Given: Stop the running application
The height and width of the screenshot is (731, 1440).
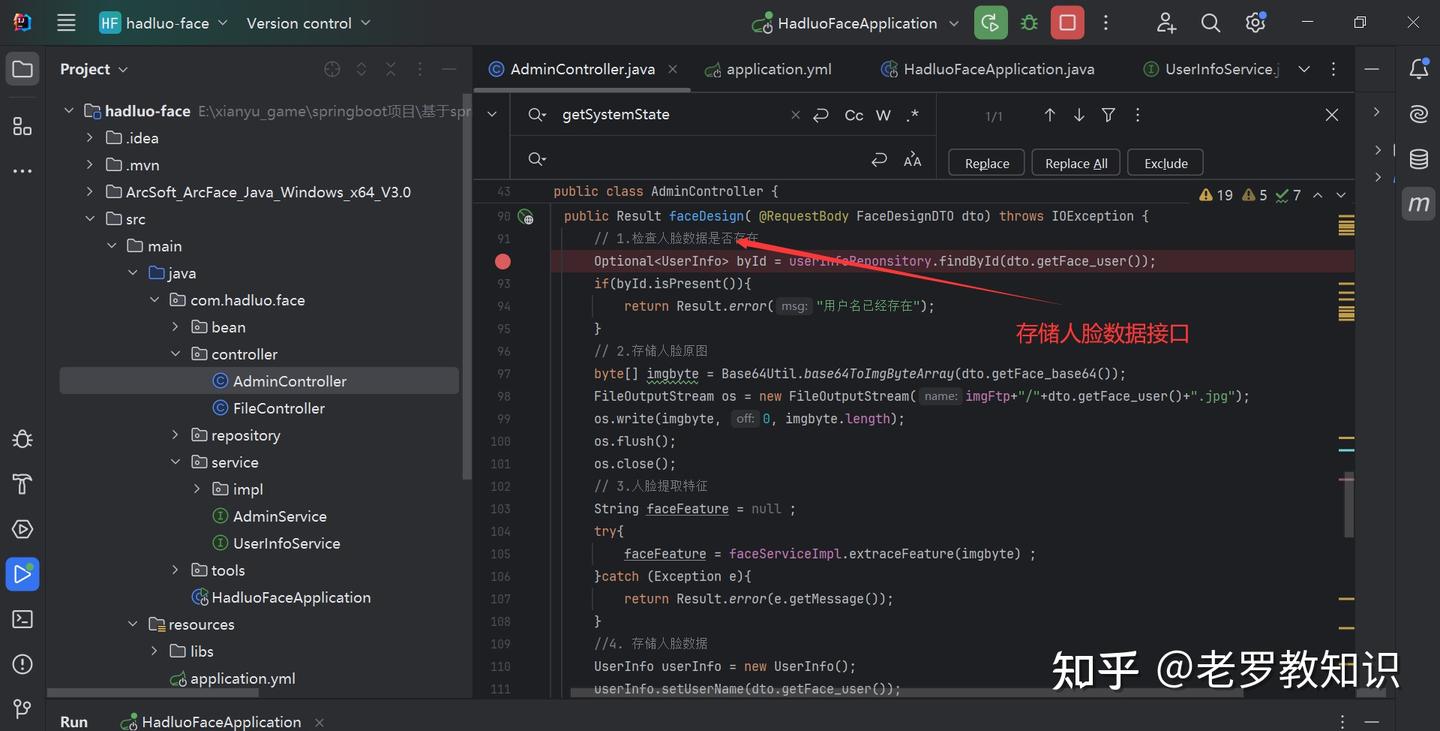Looking at the screenshot, I should click(x=1067, y=22).
